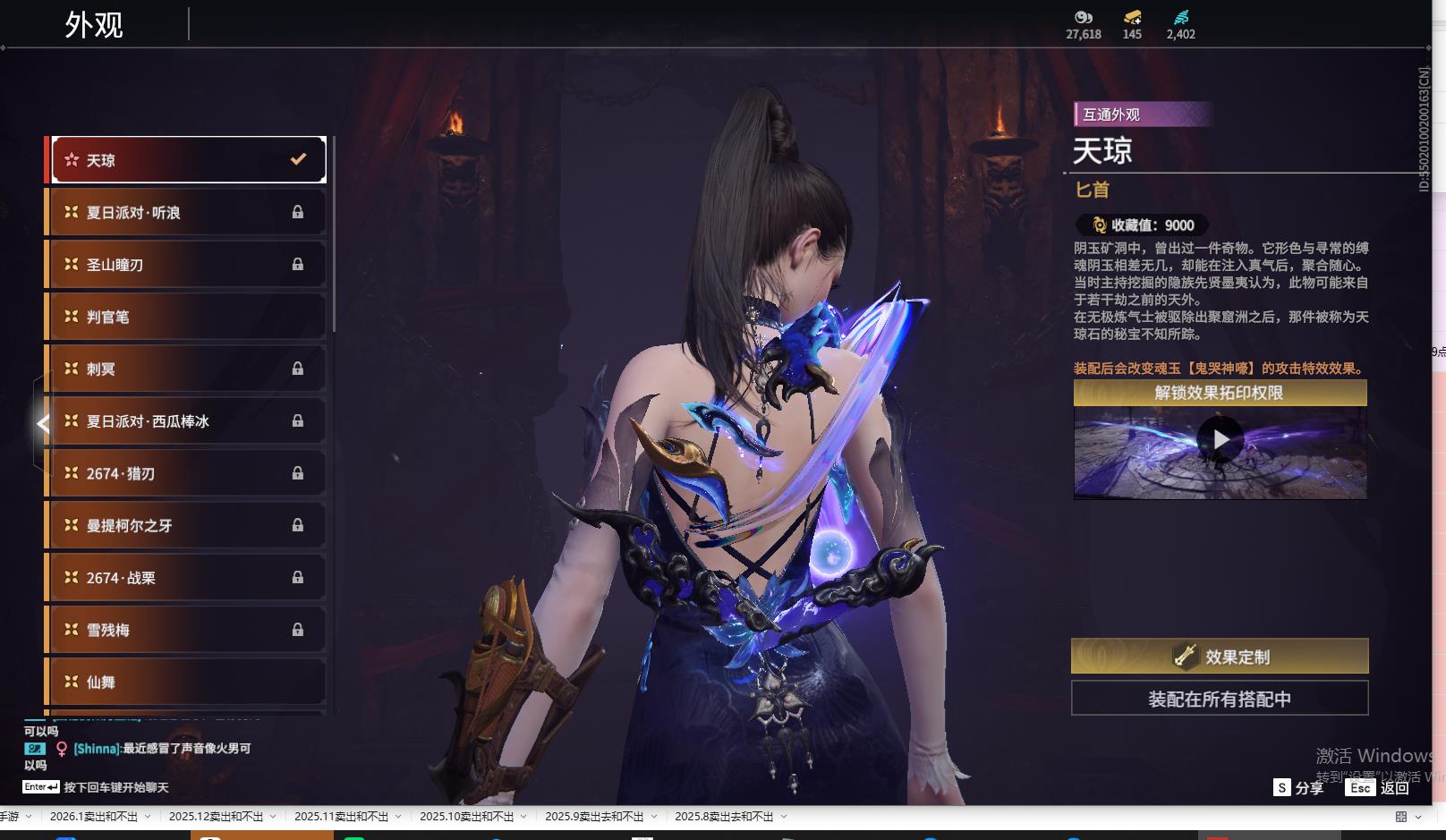Click the collection value swirl icon
The width and height of the screenshot is (1446, 840).
click(1100, 225)
